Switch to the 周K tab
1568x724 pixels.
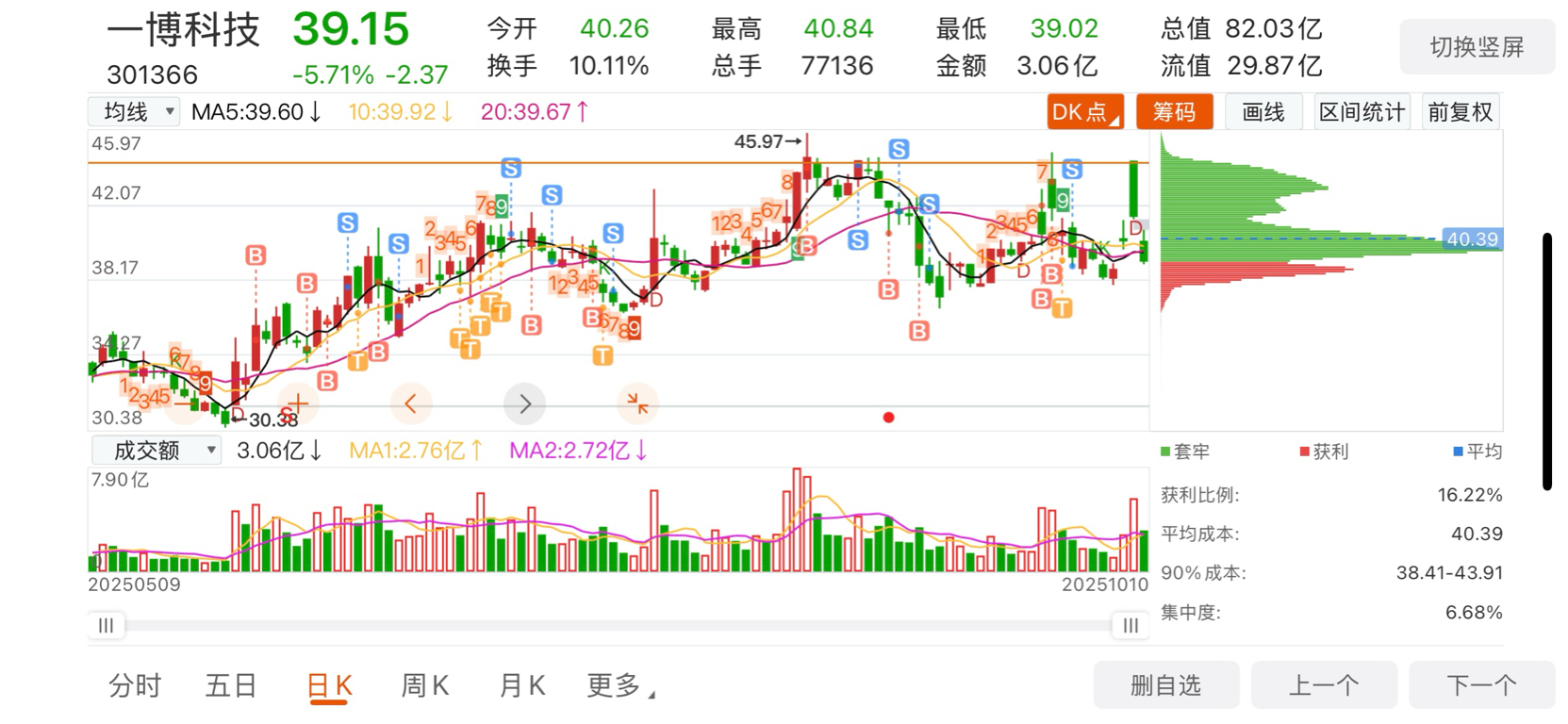(x=425, y=685)
